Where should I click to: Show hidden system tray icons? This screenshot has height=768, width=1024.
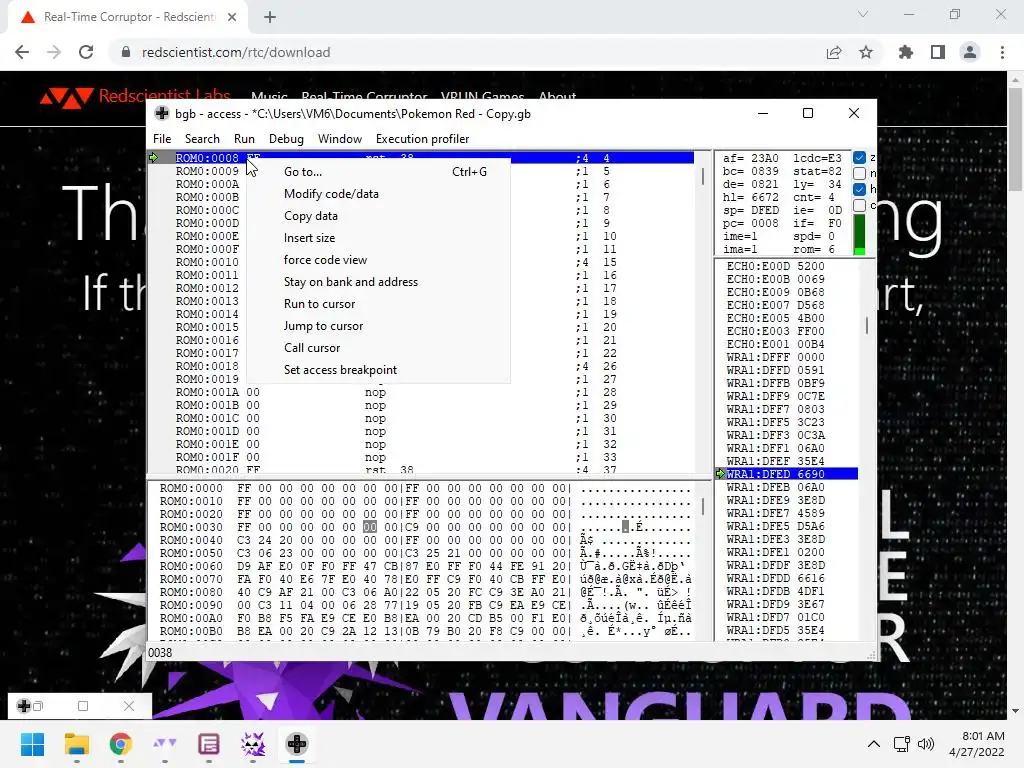click(874, 744)
